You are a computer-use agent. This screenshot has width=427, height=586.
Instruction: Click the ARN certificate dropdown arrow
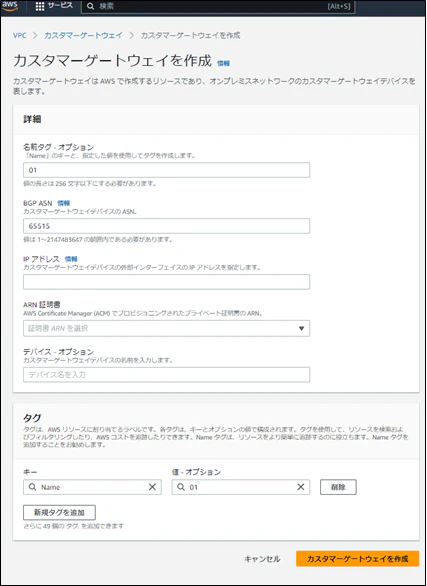coord(301,329)
